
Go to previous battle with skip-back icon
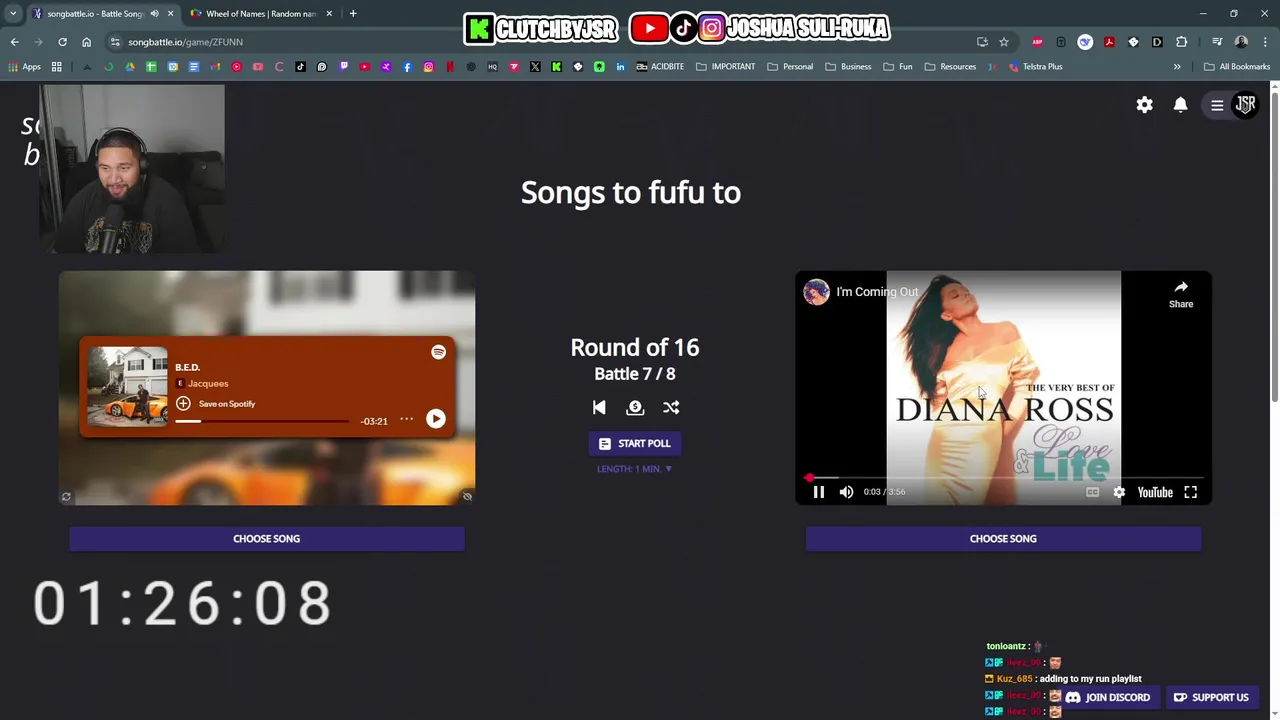pyautogui.click(x=599, y=407)
